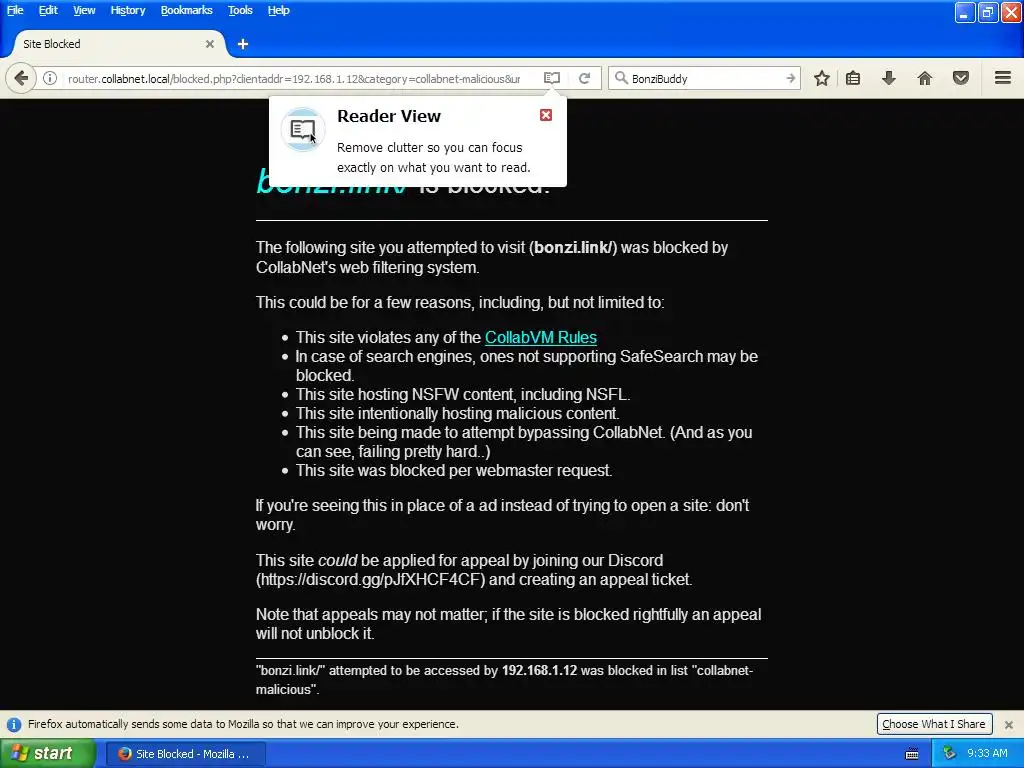Screen dimensions: 1024x768
Task: Select Site Blocked - Mozilla taskbar button
Action: tap(185, 754)
